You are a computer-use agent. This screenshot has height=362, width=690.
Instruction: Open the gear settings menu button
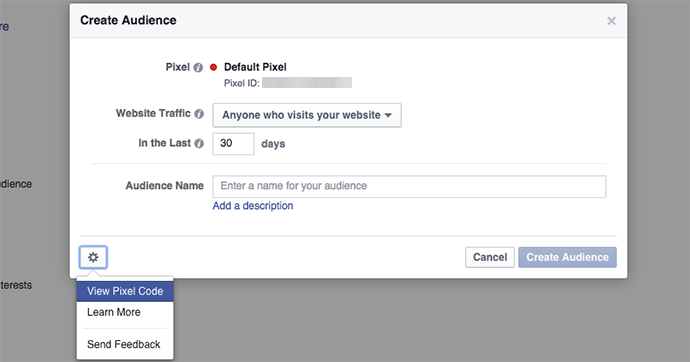pyautogui.click(x=93, y=257)
